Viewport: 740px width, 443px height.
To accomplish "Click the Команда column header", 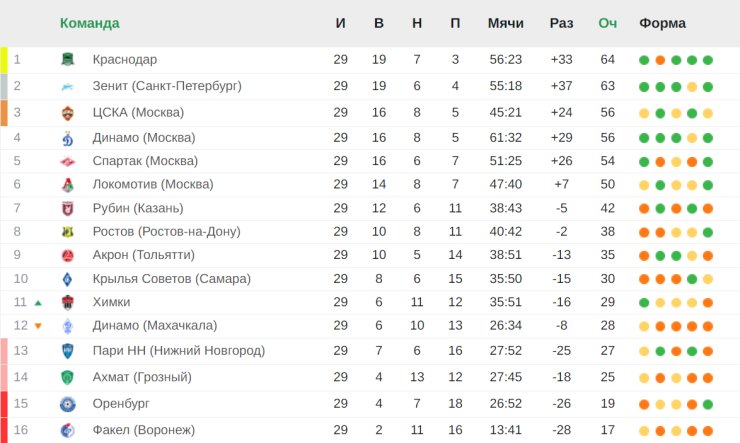I will (x=90, y=23).
